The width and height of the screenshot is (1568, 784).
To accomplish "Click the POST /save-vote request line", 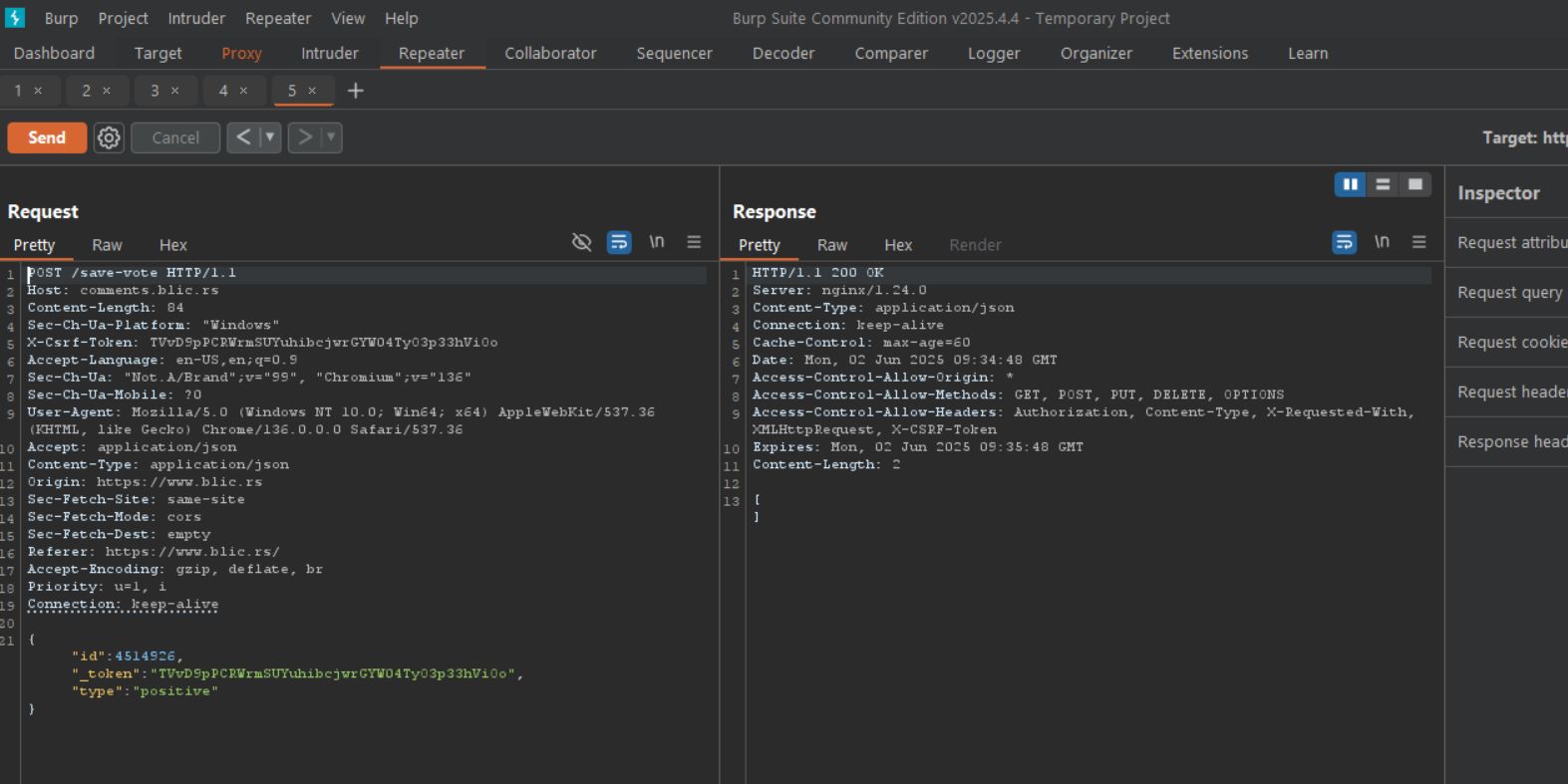I will point(132,273).
